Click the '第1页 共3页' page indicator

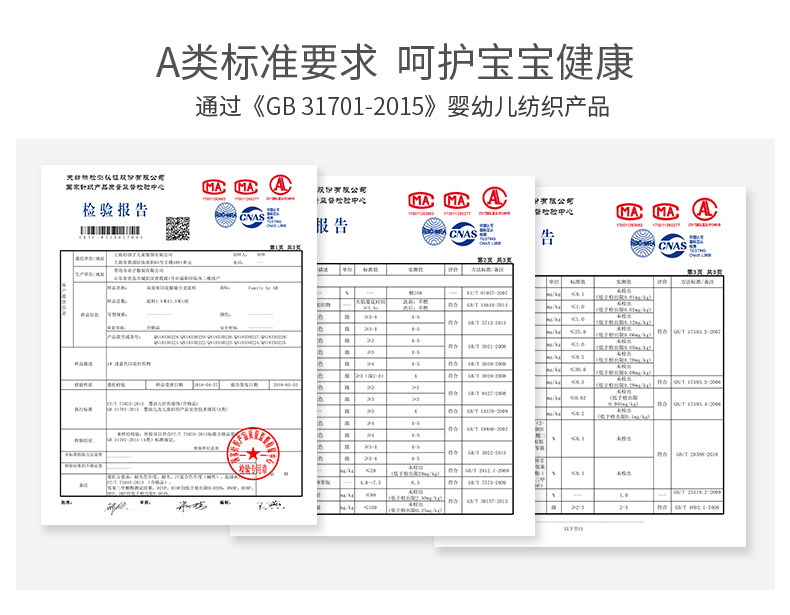click(286, 247)
